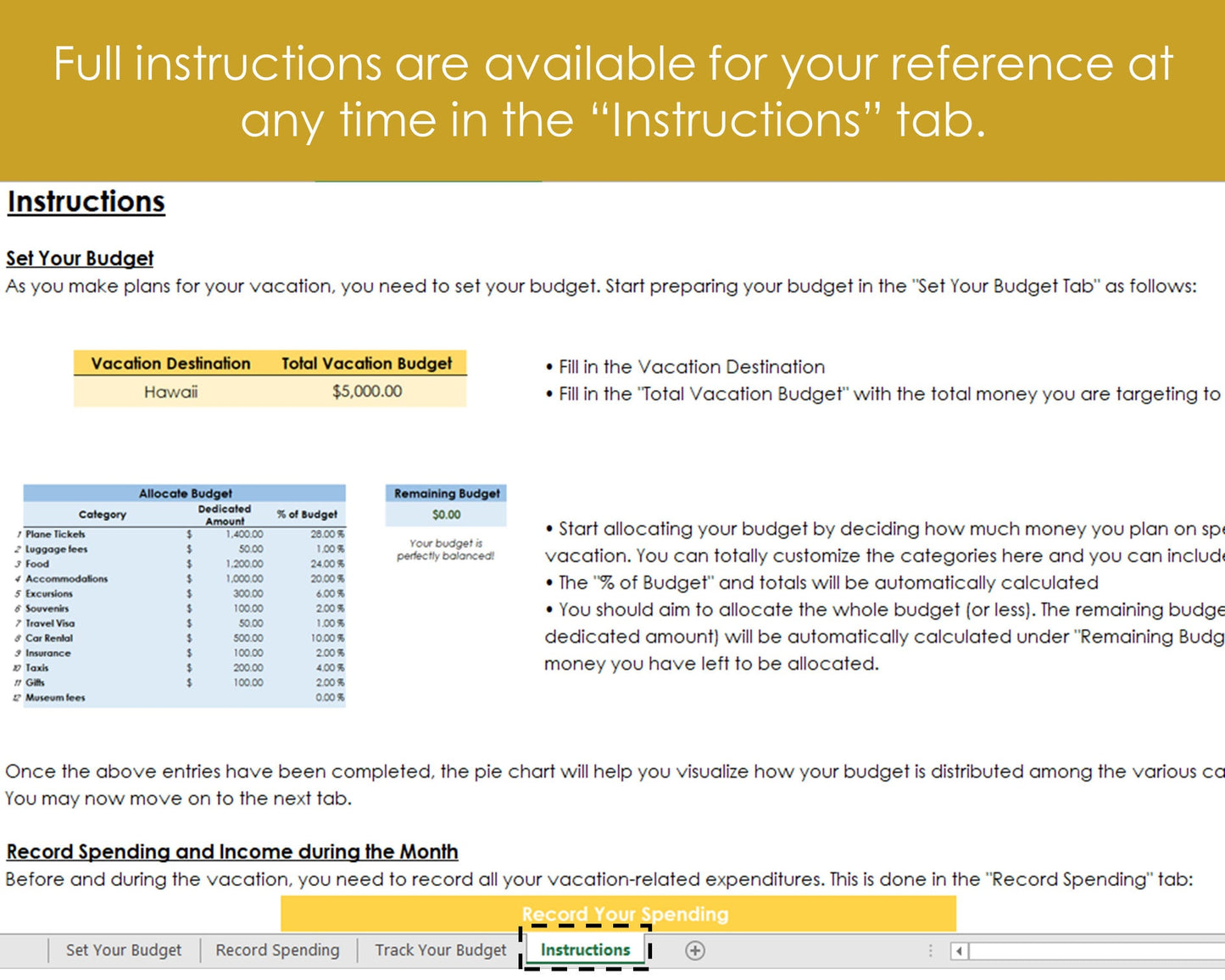Click the Allocate Budget table header

(x=185, y=493)
